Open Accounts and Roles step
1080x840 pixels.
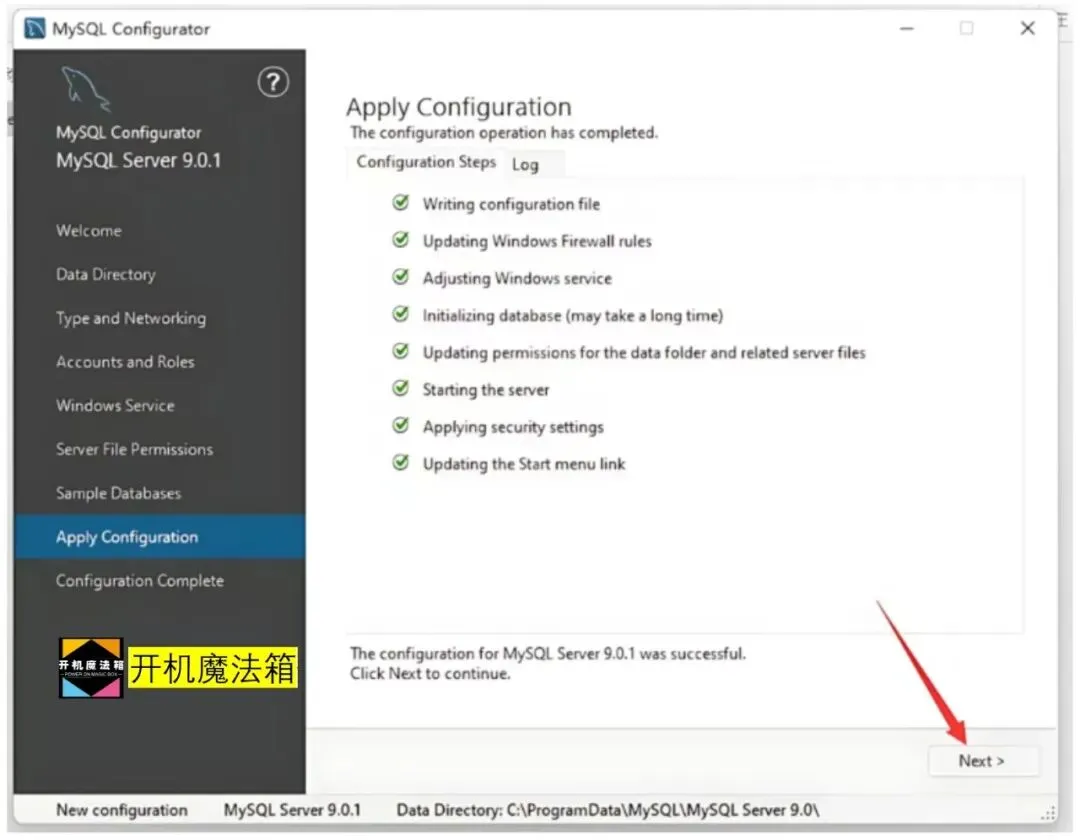pyautogui.click(x=125, y=362)
